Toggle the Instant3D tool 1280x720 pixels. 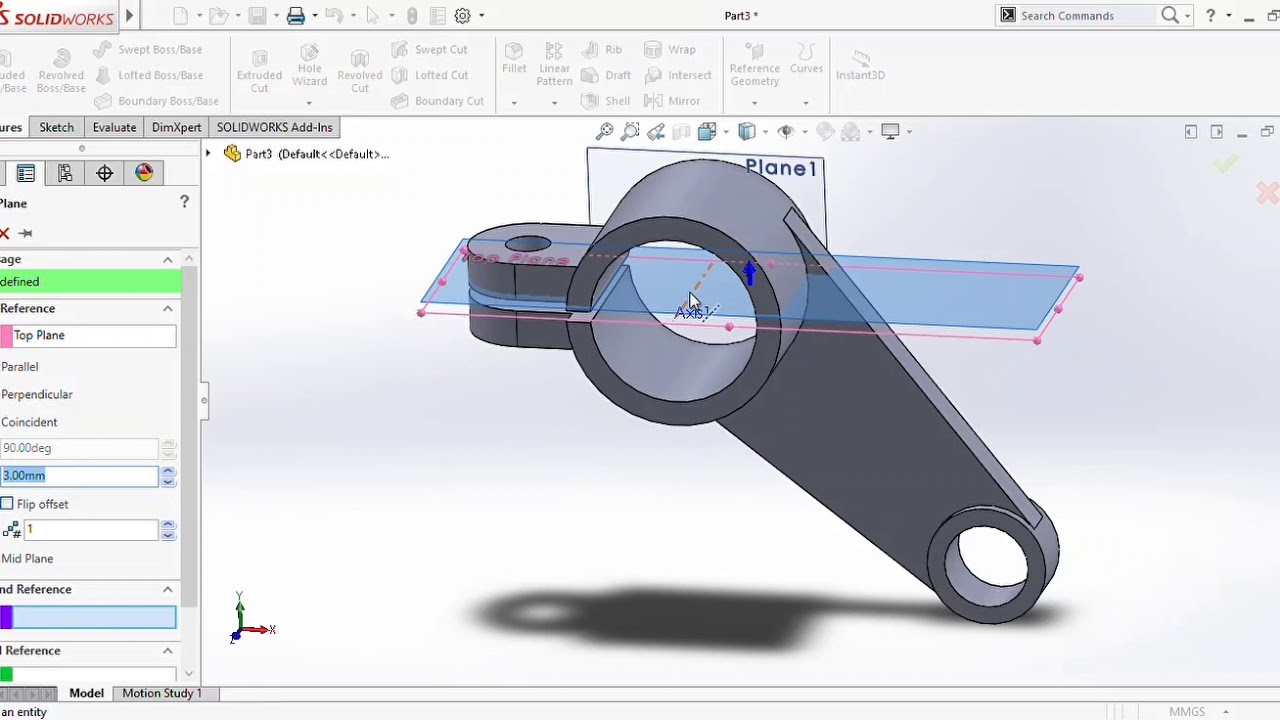pyautogui.click(x=860, y=62)
